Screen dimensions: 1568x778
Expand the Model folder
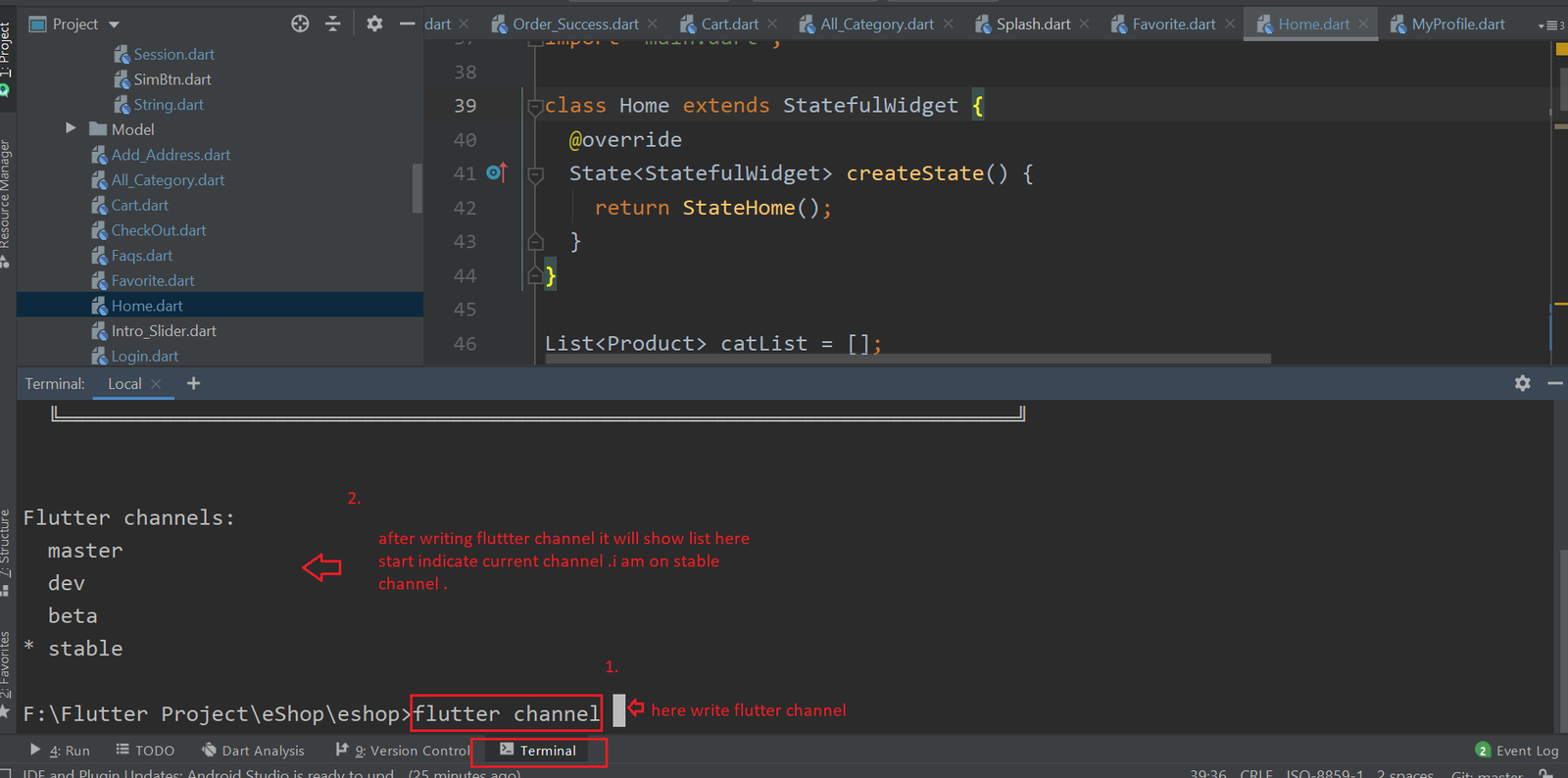71,128
